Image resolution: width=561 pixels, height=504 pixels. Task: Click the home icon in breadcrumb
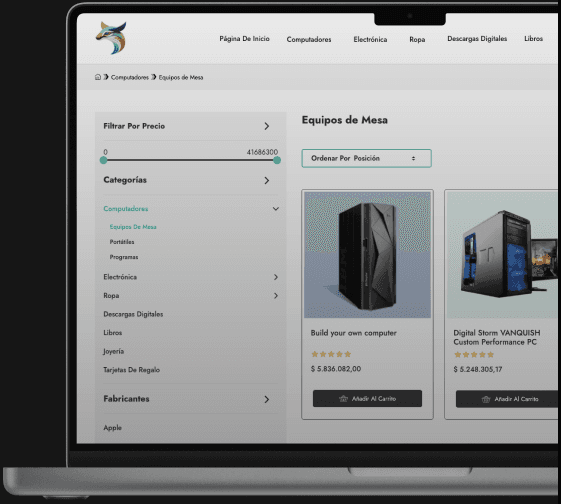98,77
